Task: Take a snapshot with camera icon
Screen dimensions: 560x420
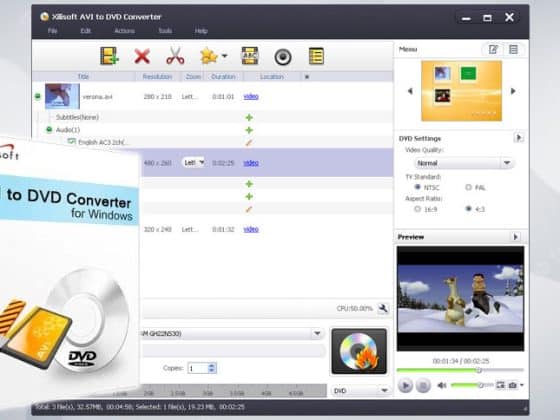Action: pyautogui.click(x=512, y=385)
